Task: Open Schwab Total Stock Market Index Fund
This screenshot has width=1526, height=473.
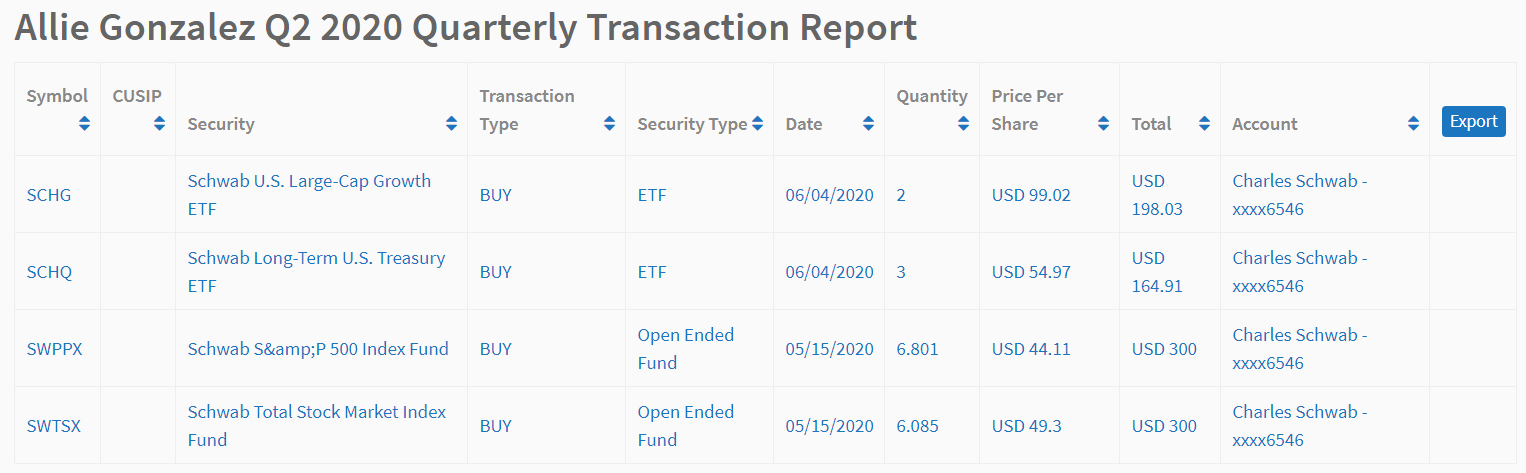Action: [x=317, y=426]
